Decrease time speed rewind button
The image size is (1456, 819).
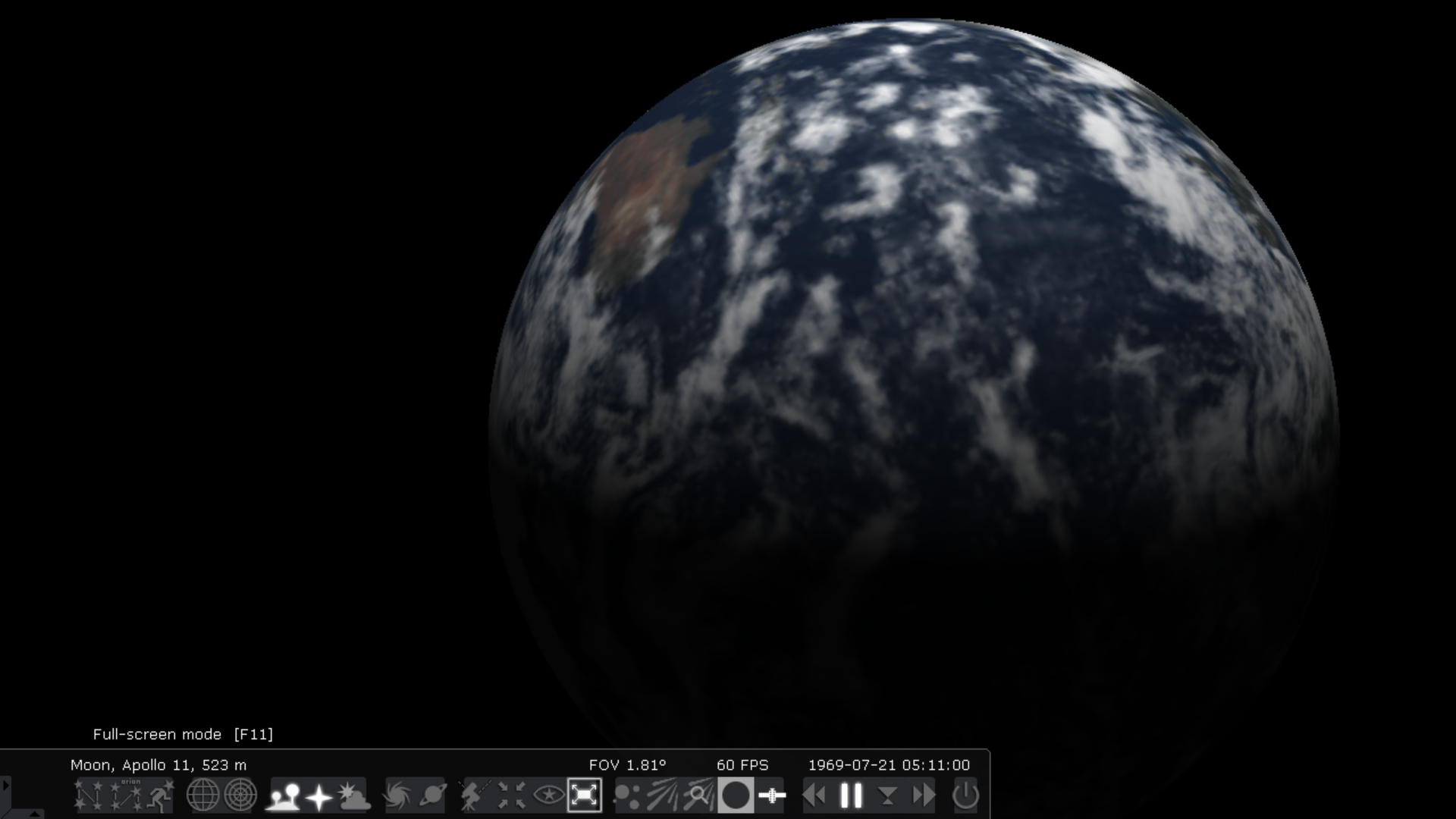click(814, 795)
